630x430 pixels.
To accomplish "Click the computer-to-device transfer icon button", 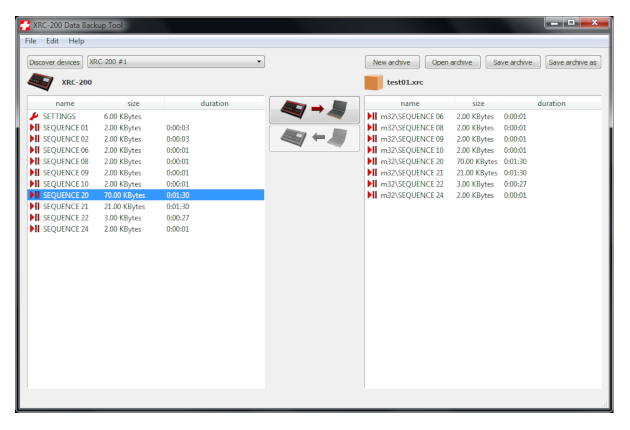I will point(314,138).
